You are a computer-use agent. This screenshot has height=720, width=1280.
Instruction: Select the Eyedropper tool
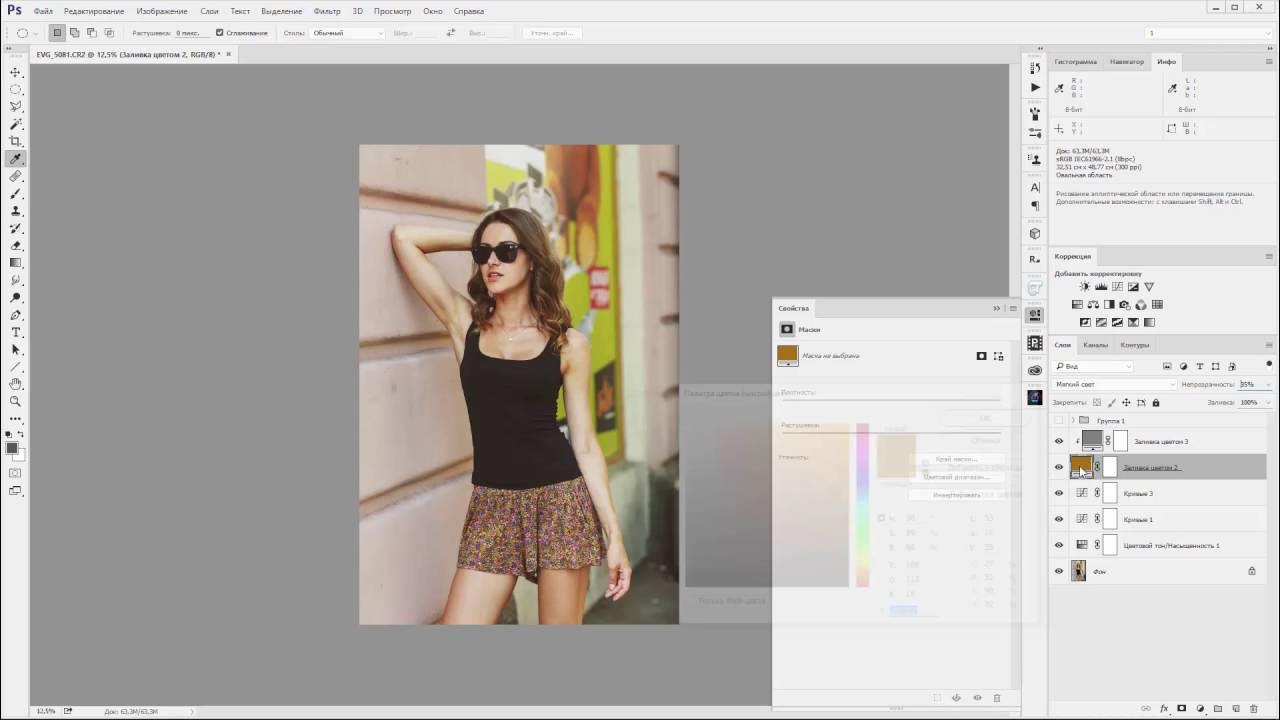pyautogui.click(x=15, y=159)
